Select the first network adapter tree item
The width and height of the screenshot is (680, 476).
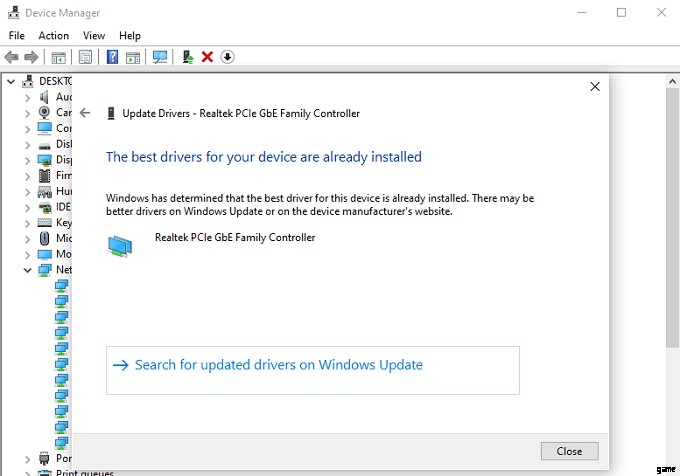click(x=61, y=285)
